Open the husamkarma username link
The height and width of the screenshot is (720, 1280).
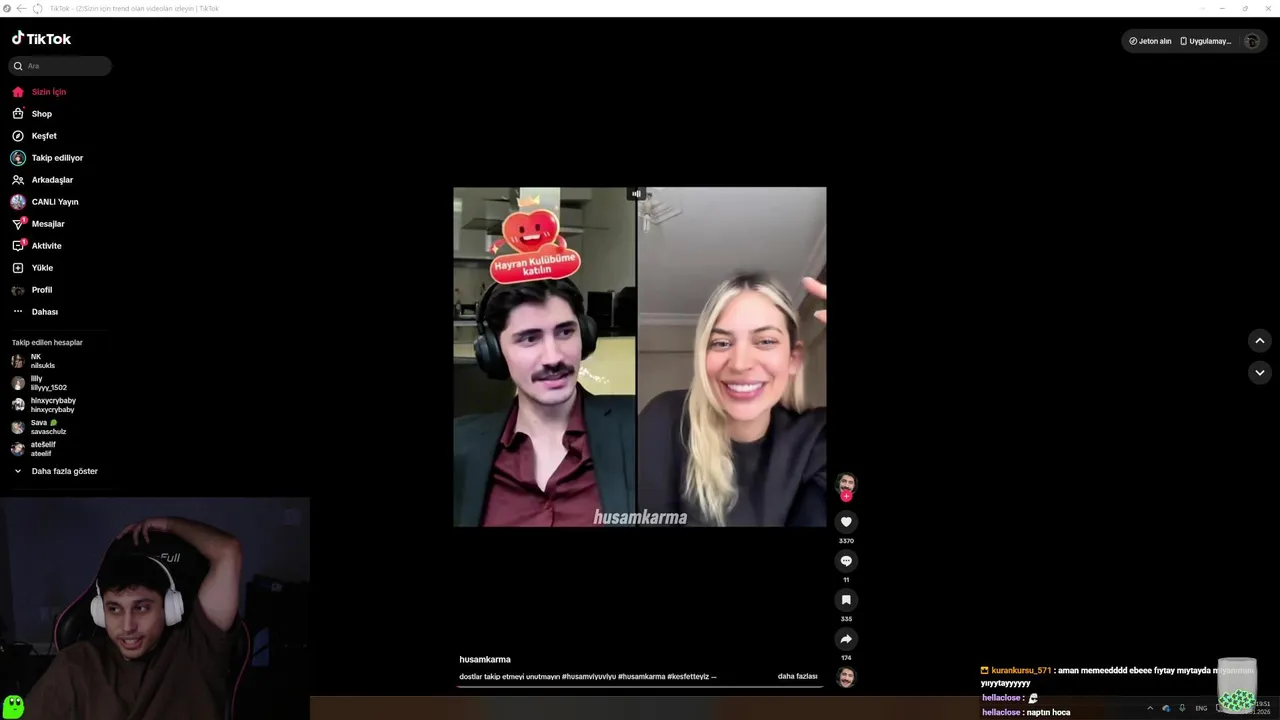click(x=485, y=660)
